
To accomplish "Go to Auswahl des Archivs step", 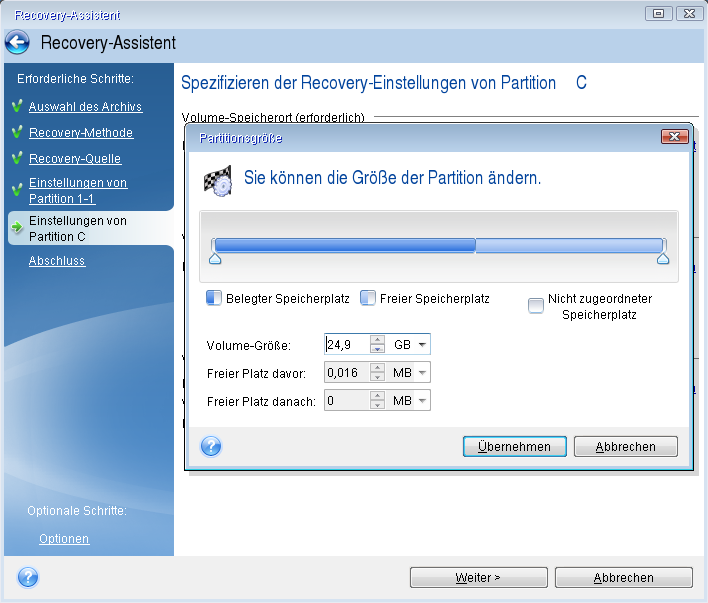I will [85, 107].
